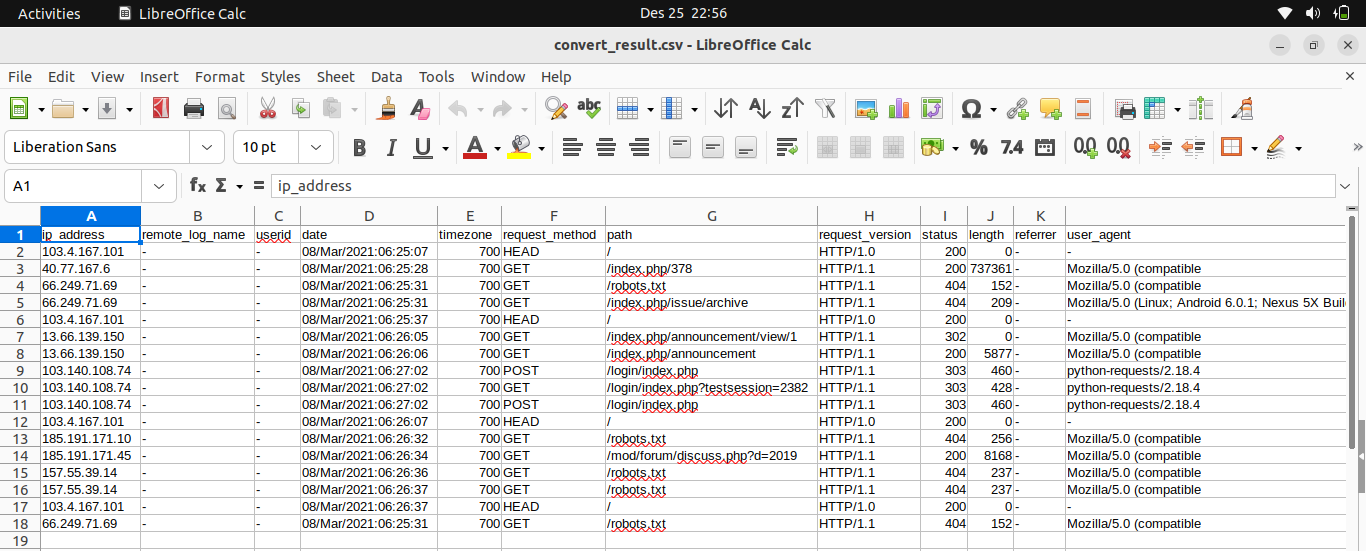This screenshot has width=1366, height=551.
Task: Toggle Wrap Text
Action: click(x=787, y=147)
